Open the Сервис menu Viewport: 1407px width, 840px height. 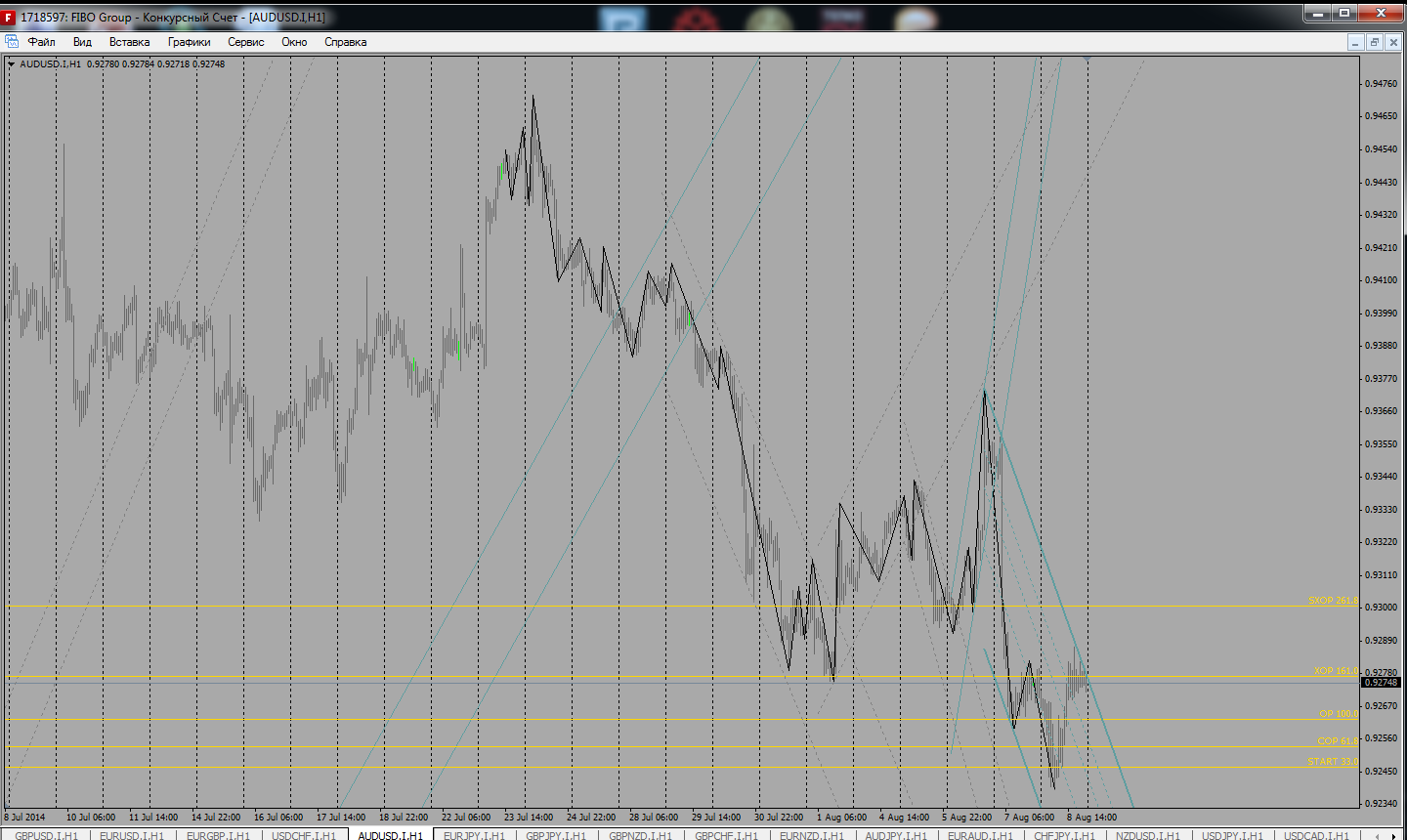click(245, 42)
